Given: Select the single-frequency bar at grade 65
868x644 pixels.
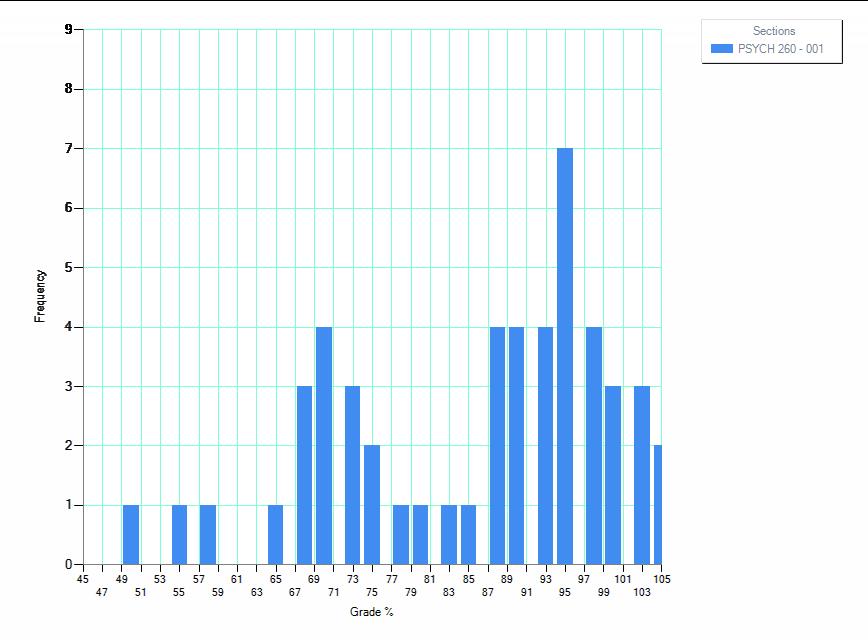Looking at the screenshot, I should pyautogui.click(x=276, y=534).
